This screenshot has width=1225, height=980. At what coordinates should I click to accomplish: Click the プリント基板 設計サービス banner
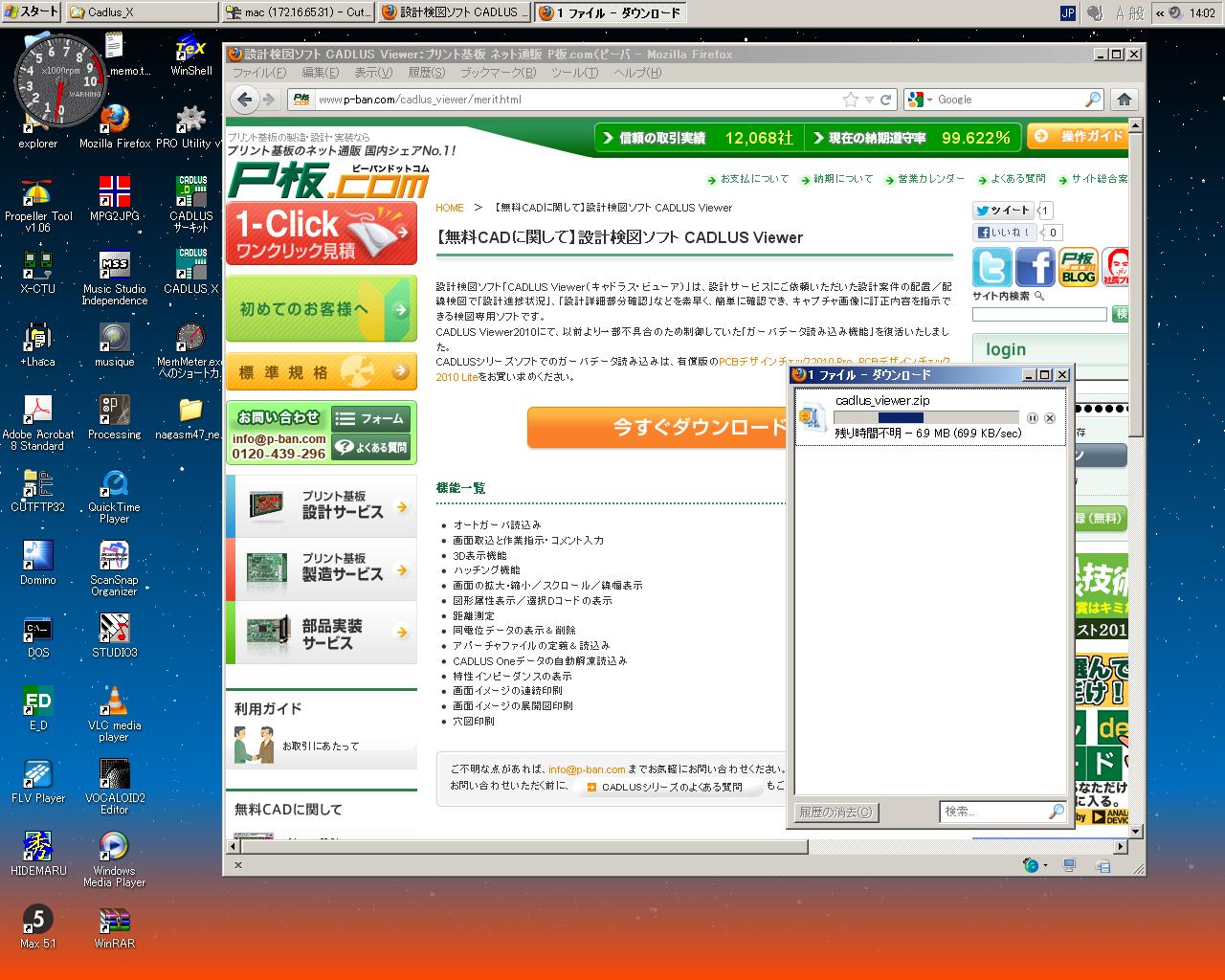(322, 506)
